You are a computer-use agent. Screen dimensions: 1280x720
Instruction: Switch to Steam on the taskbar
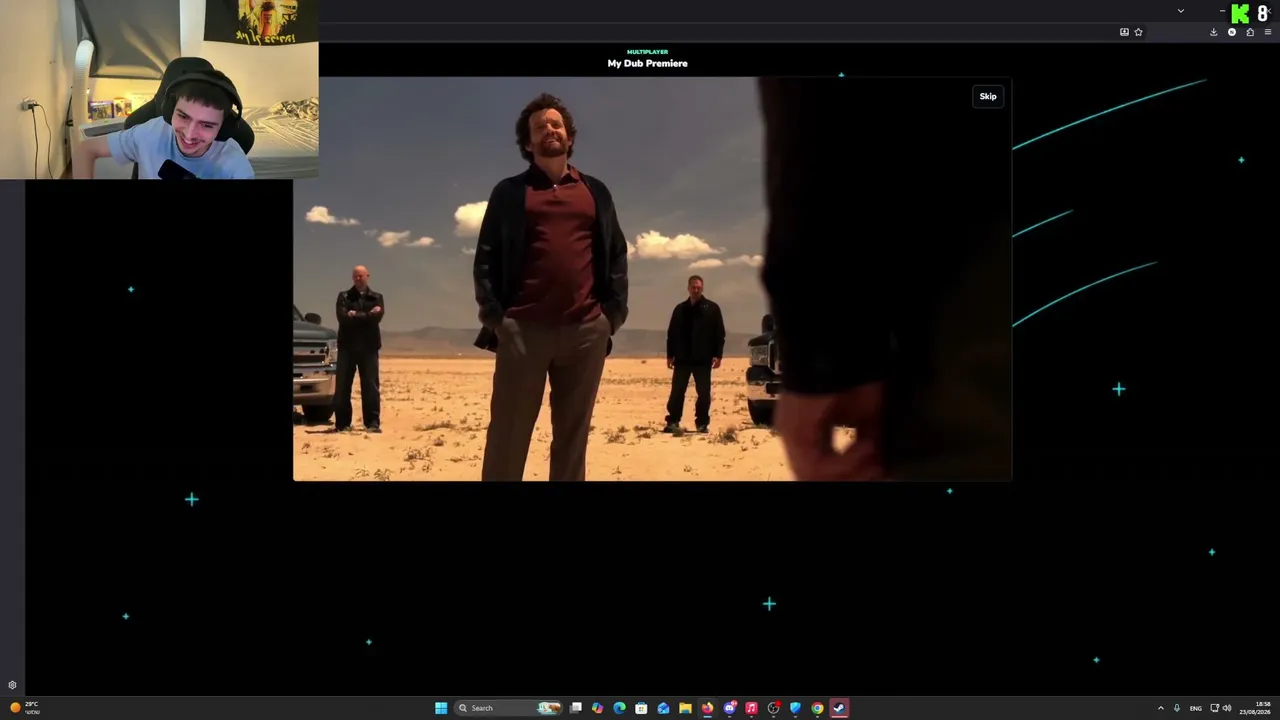[839, 708]
